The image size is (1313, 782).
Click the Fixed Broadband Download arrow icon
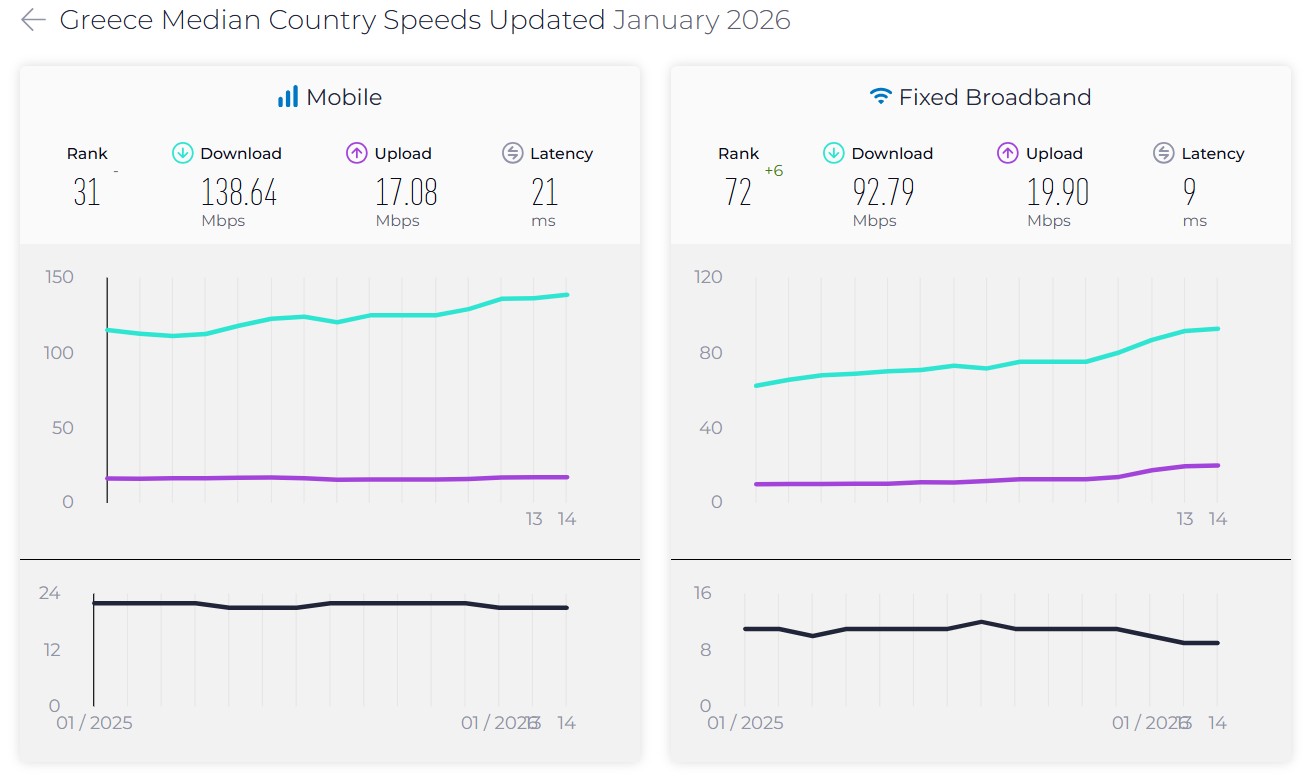tap(833, 153)
